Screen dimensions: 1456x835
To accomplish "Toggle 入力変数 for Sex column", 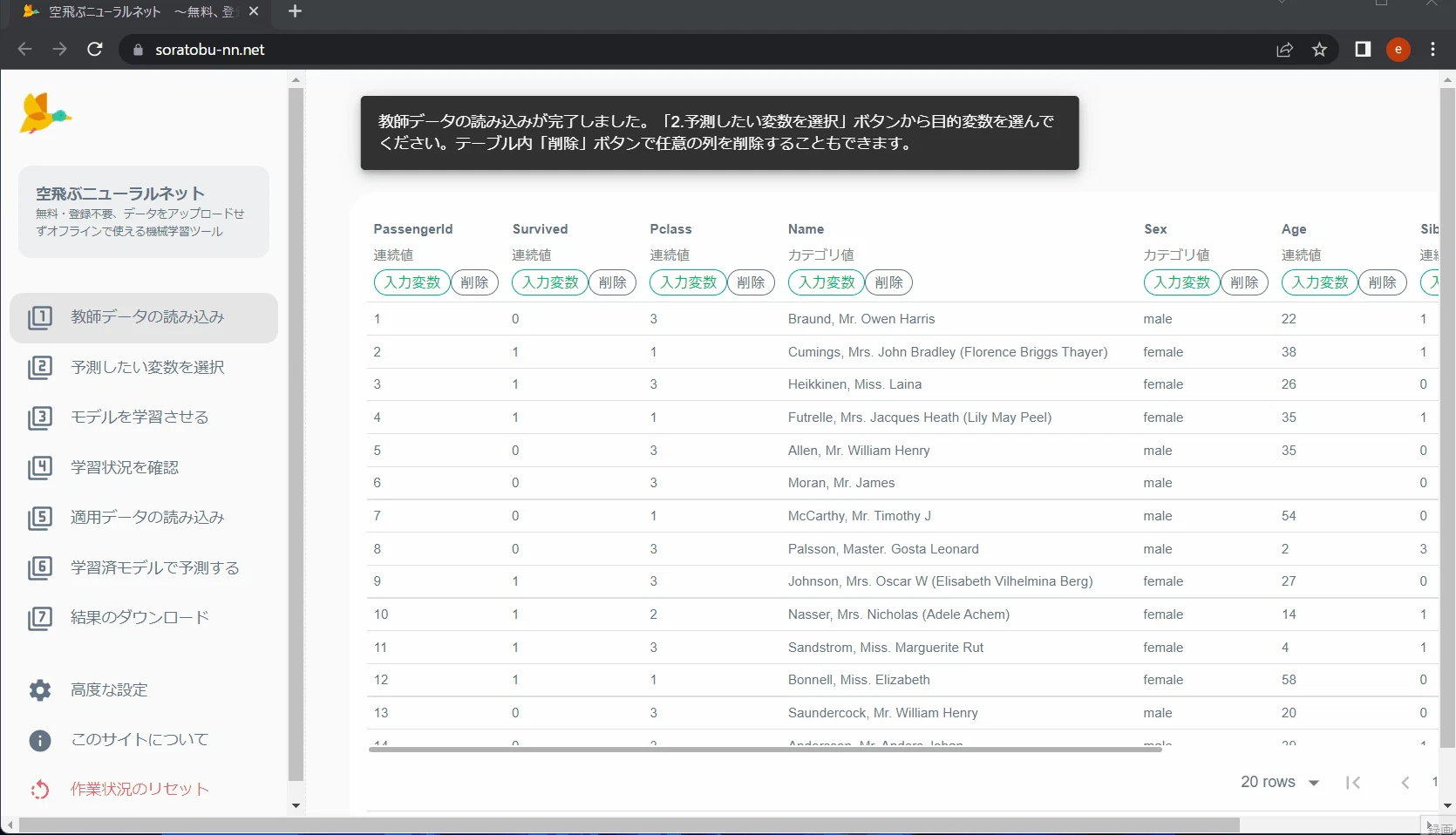I will (x=1181, y=282).
